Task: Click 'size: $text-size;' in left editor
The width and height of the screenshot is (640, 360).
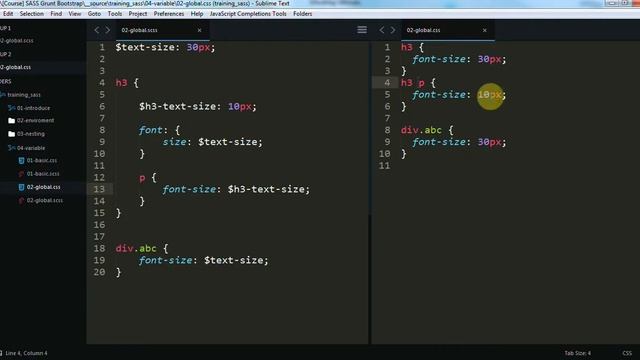Action: pos(213,142)
